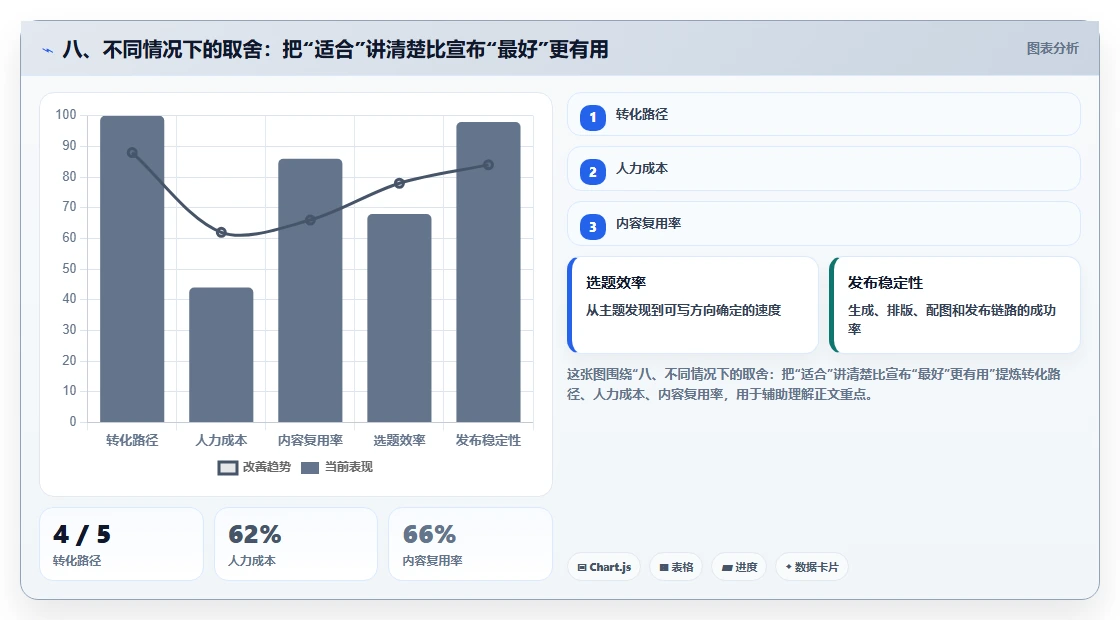This screenshot has width=1120, height=620.
Task: Click the 62% value
Action: (x=255, y=534)
